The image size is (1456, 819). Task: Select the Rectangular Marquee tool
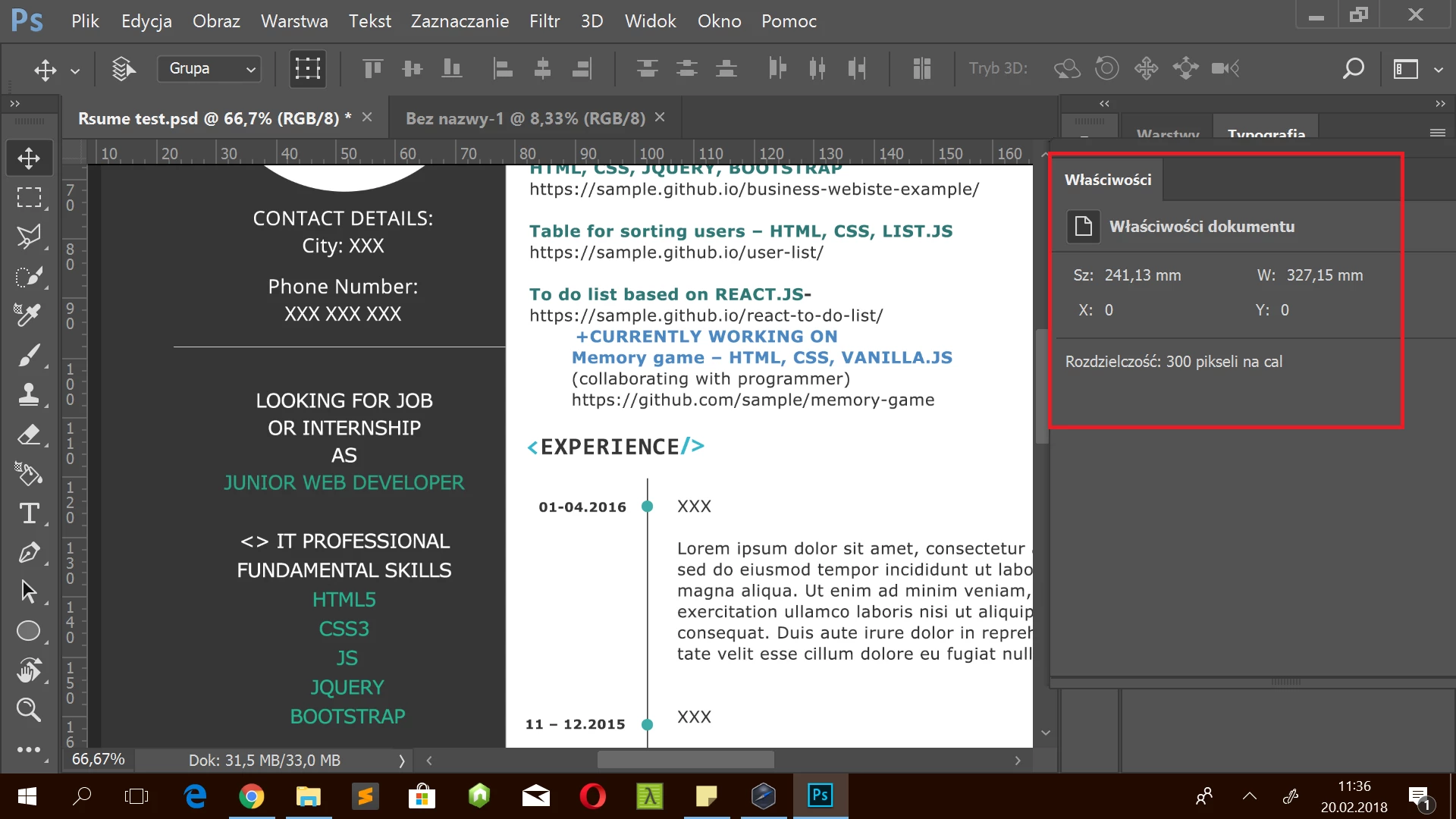(x=29, y=197)
